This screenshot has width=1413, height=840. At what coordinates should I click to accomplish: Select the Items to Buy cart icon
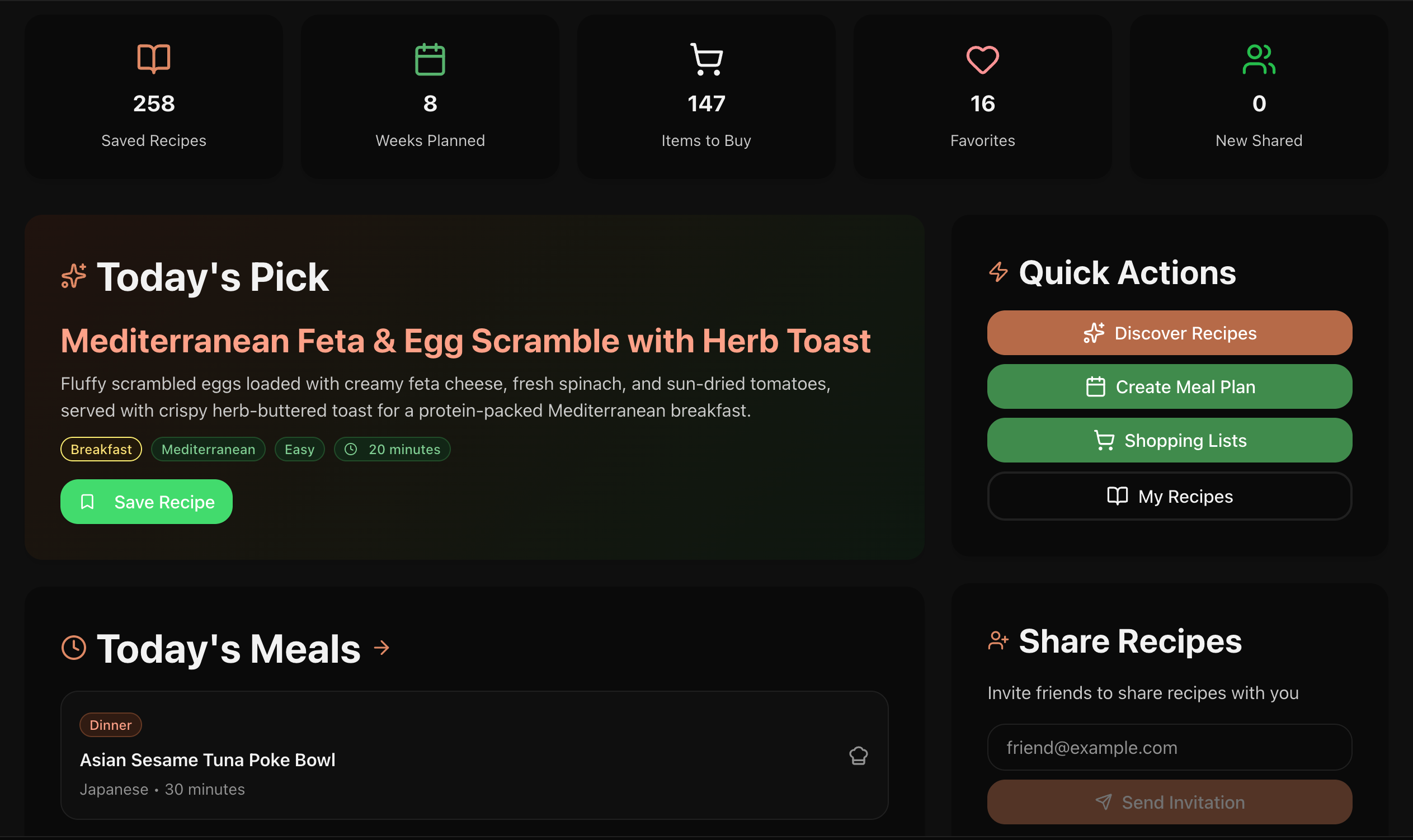tap(705, 58)
